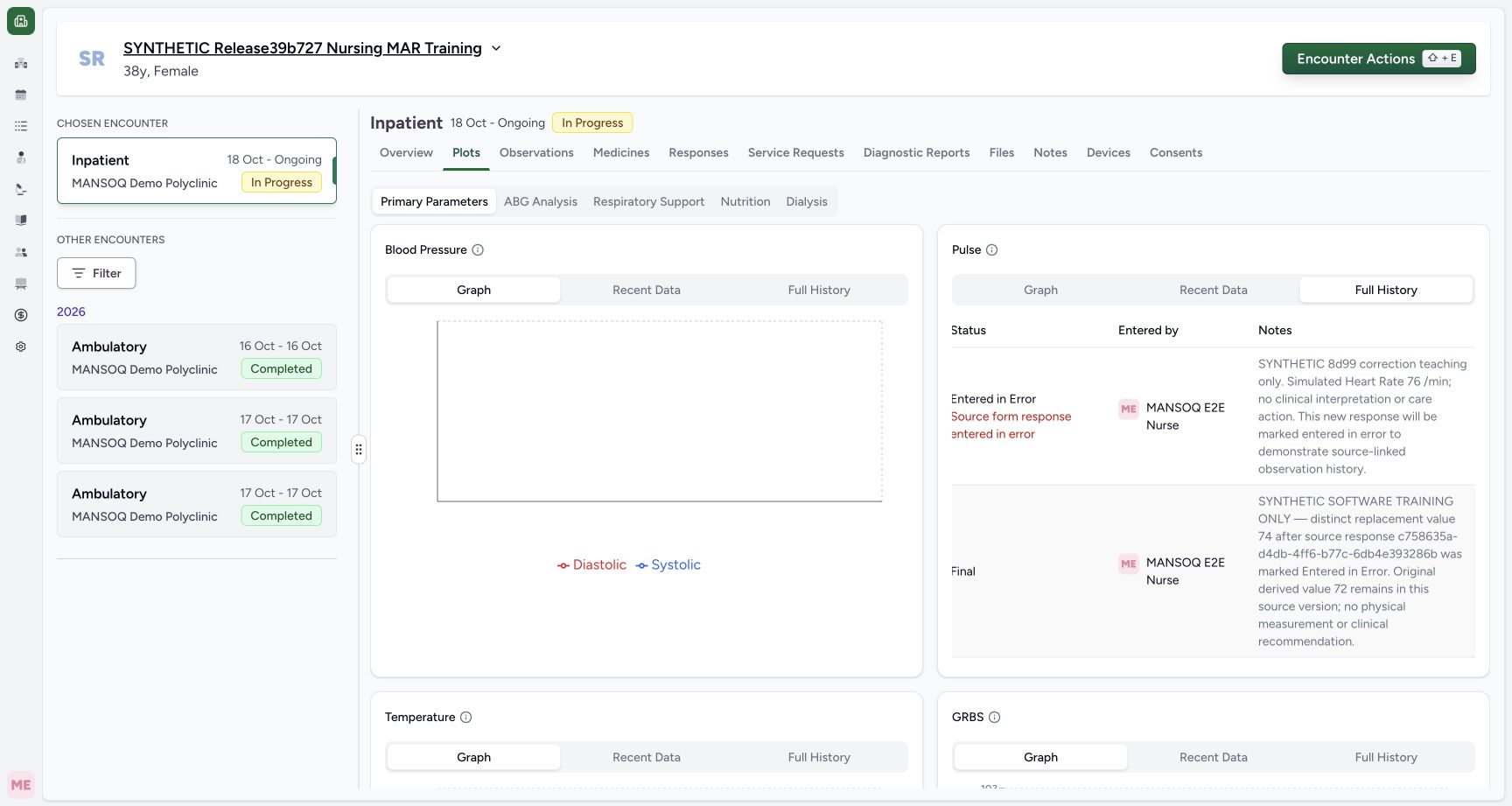This screenshot has height=806, width=1512.
Task: Open the encounters Filter button
Action: (96, 273)
